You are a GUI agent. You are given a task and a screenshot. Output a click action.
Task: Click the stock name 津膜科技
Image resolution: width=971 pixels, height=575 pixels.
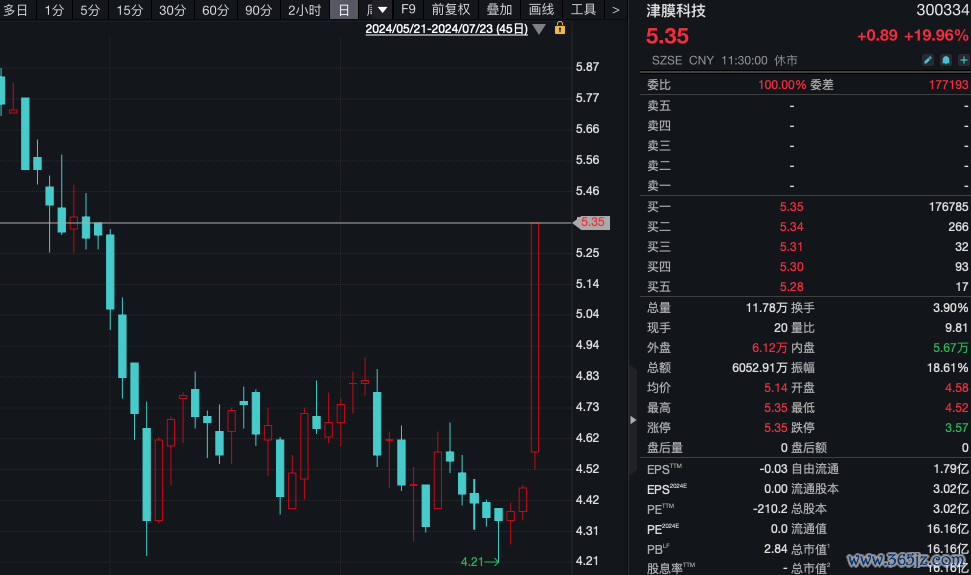(676, 11)
